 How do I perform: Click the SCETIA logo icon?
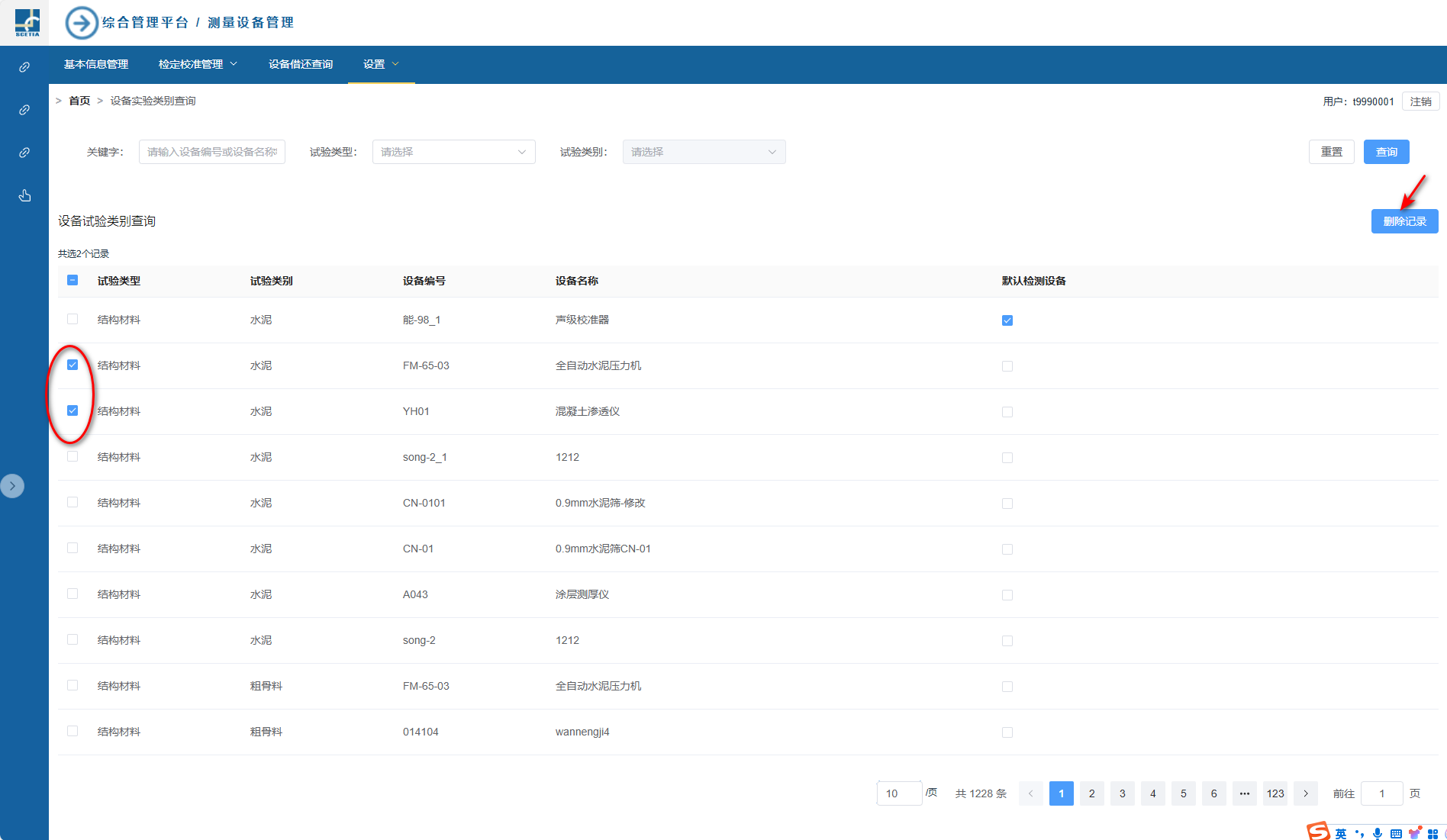point(27,23)
